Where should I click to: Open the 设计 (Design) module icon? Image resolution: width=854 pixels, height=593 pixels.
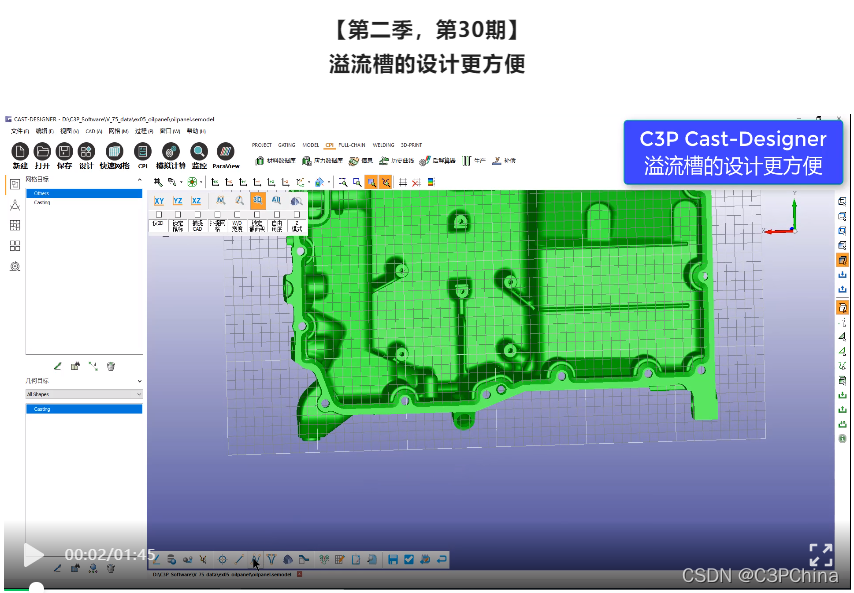(x=86, y=151)
